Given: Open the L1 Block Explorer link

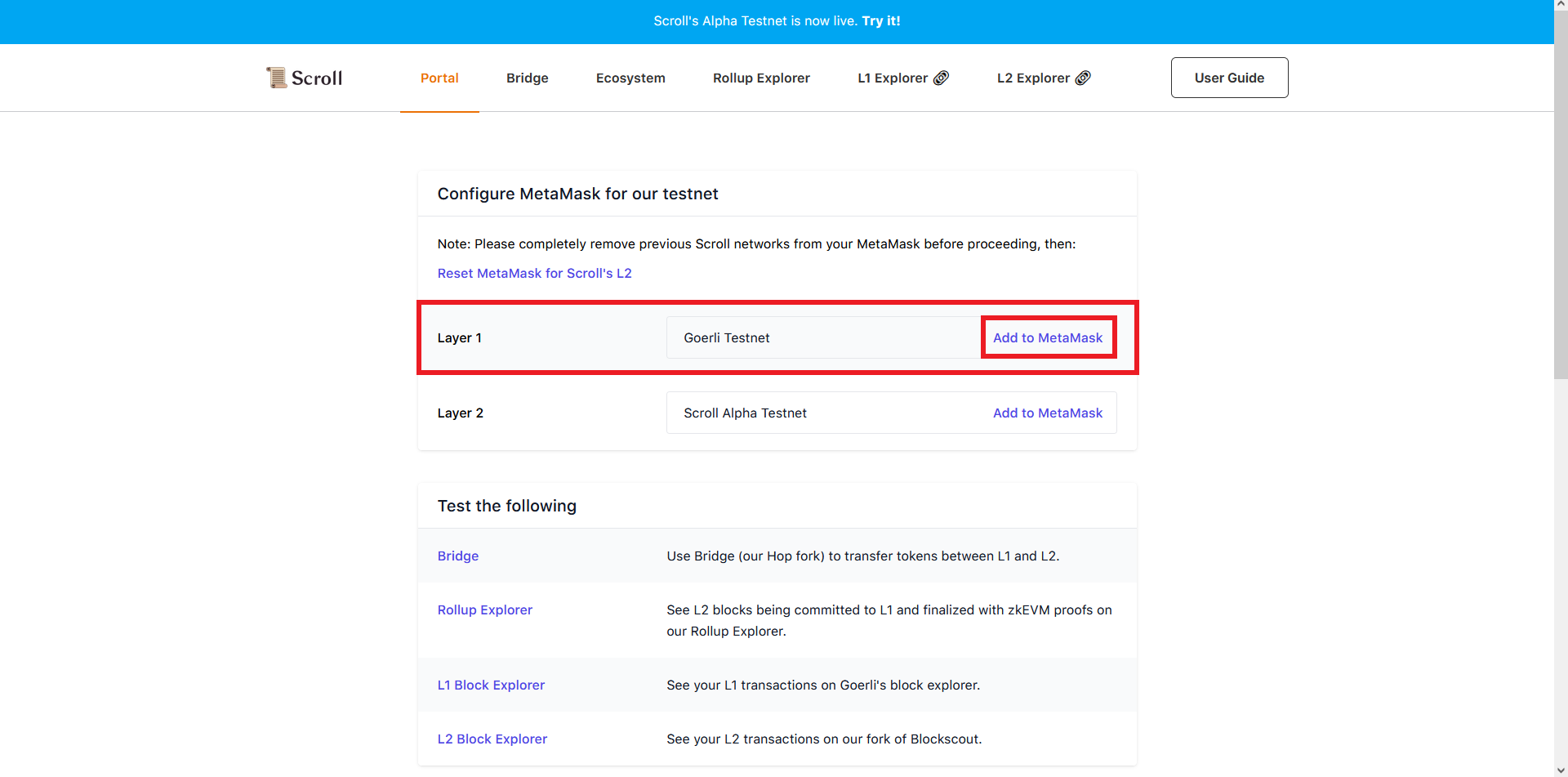Looking at the screenshot, I should [491, 685].
